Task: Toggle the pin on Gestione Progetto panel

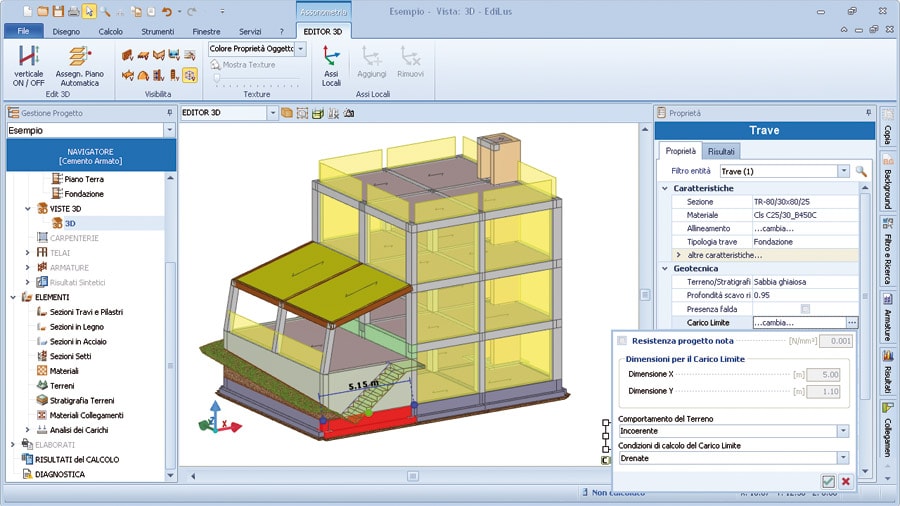Action: tap(169, 113)
